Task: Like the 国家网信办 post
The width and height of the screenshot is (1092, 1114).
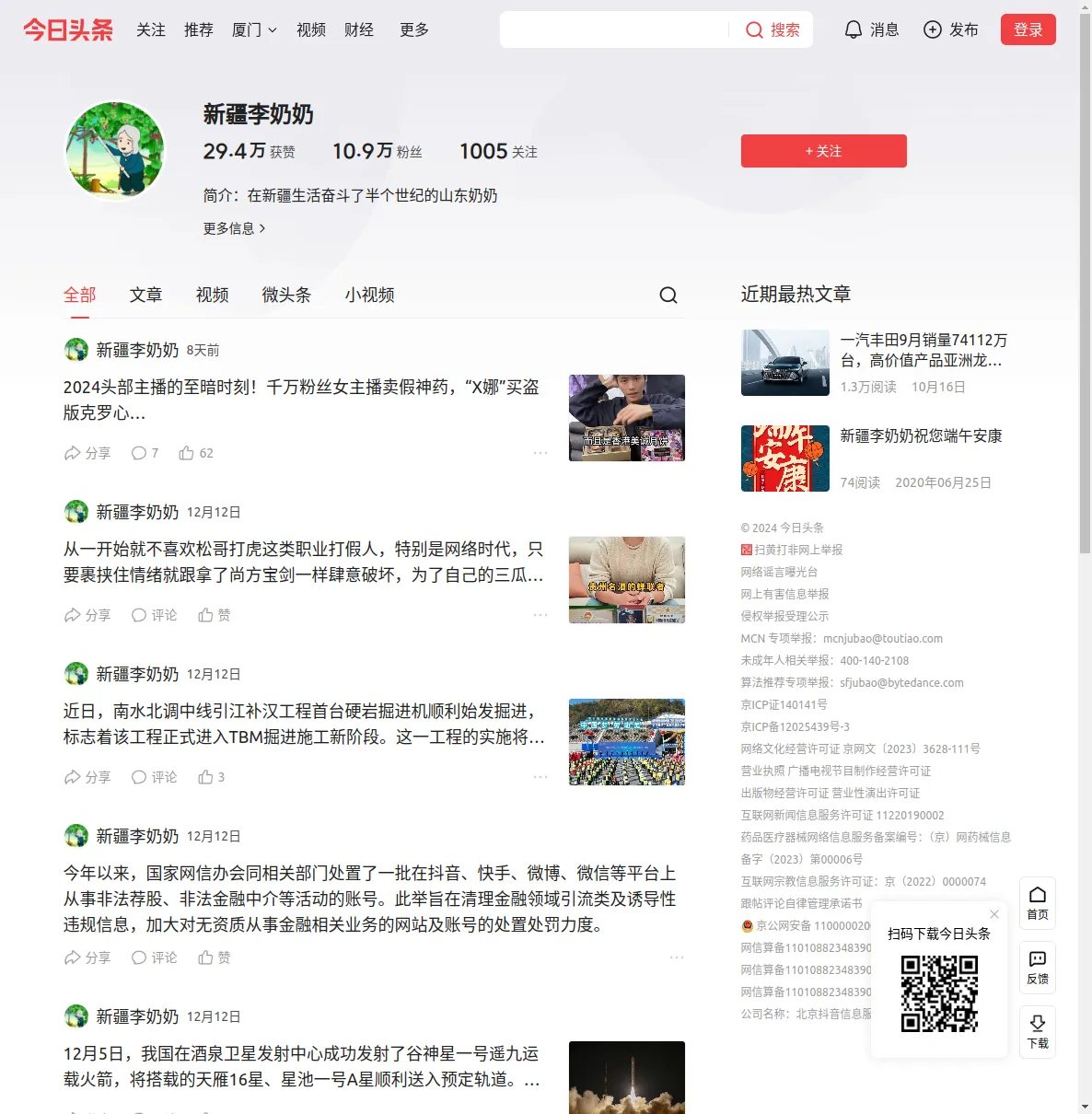Action: point(215,957)
